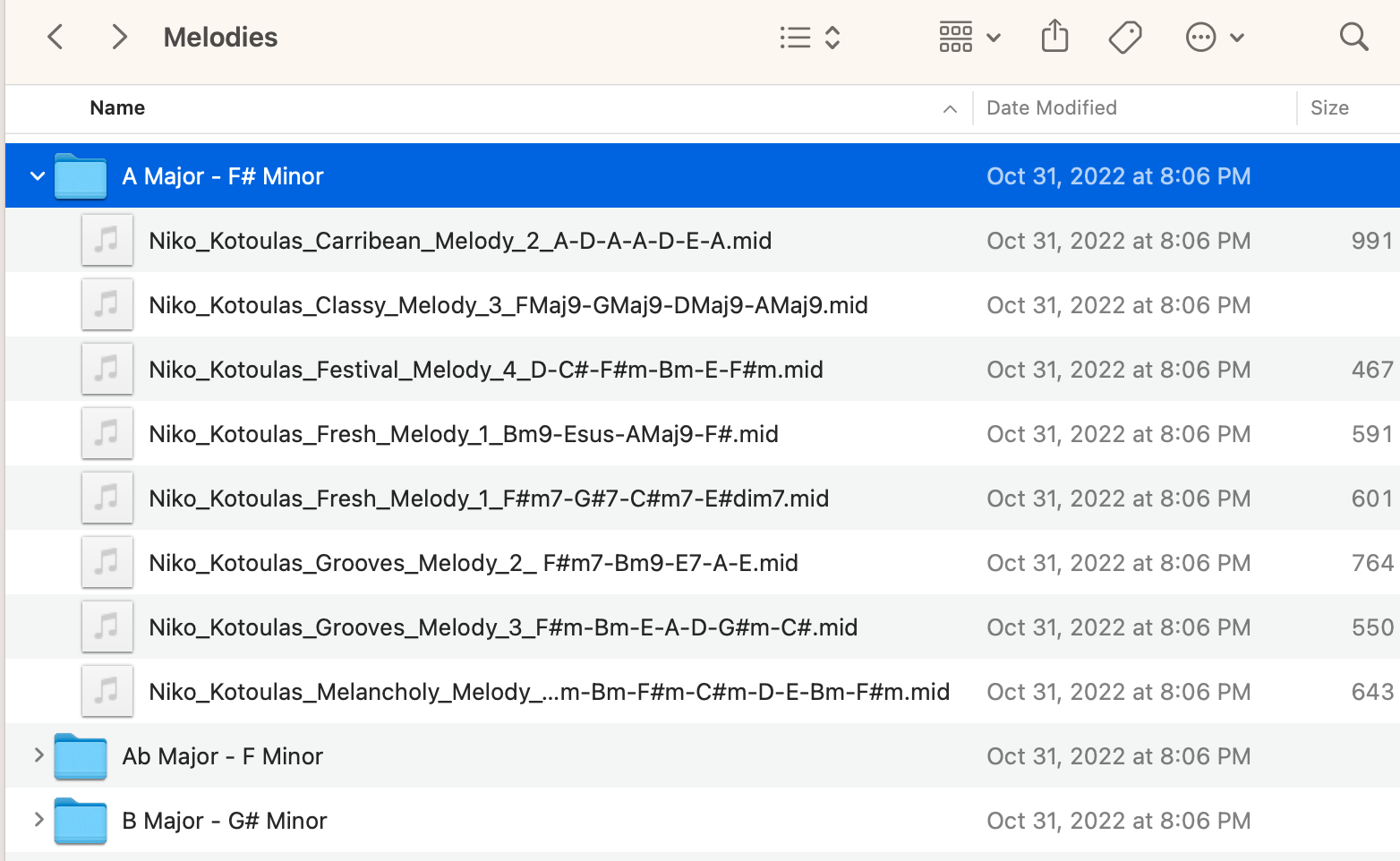The height and width of the screenshot is (861, 1400).
Task: Click the Edit Tags icon
Action: 1125,38
